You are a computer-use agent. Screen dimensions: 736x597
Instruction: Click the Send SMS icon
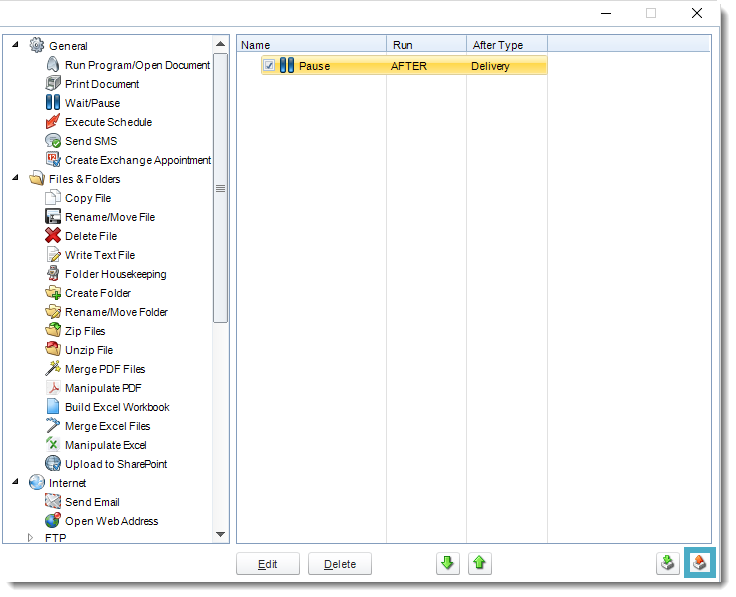[x=53, y=140]
